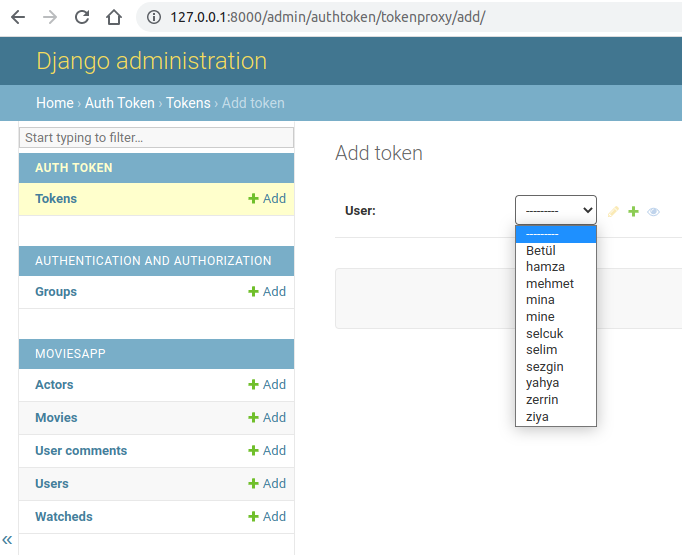Click the forward arrow in the browser
Image resolution: width=682 pixels, height=555 pixels.
(50, 17)
